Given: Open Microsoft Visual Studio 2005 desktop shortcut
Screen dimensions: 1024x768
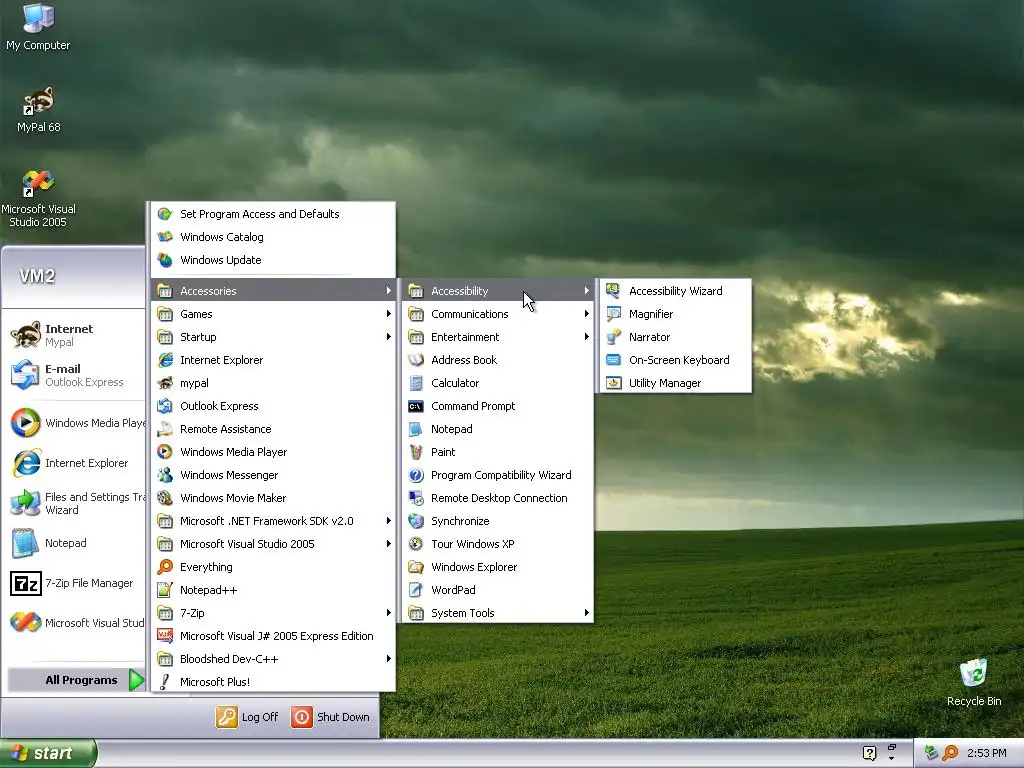Looking at the screenshot, I should (38, 199).
